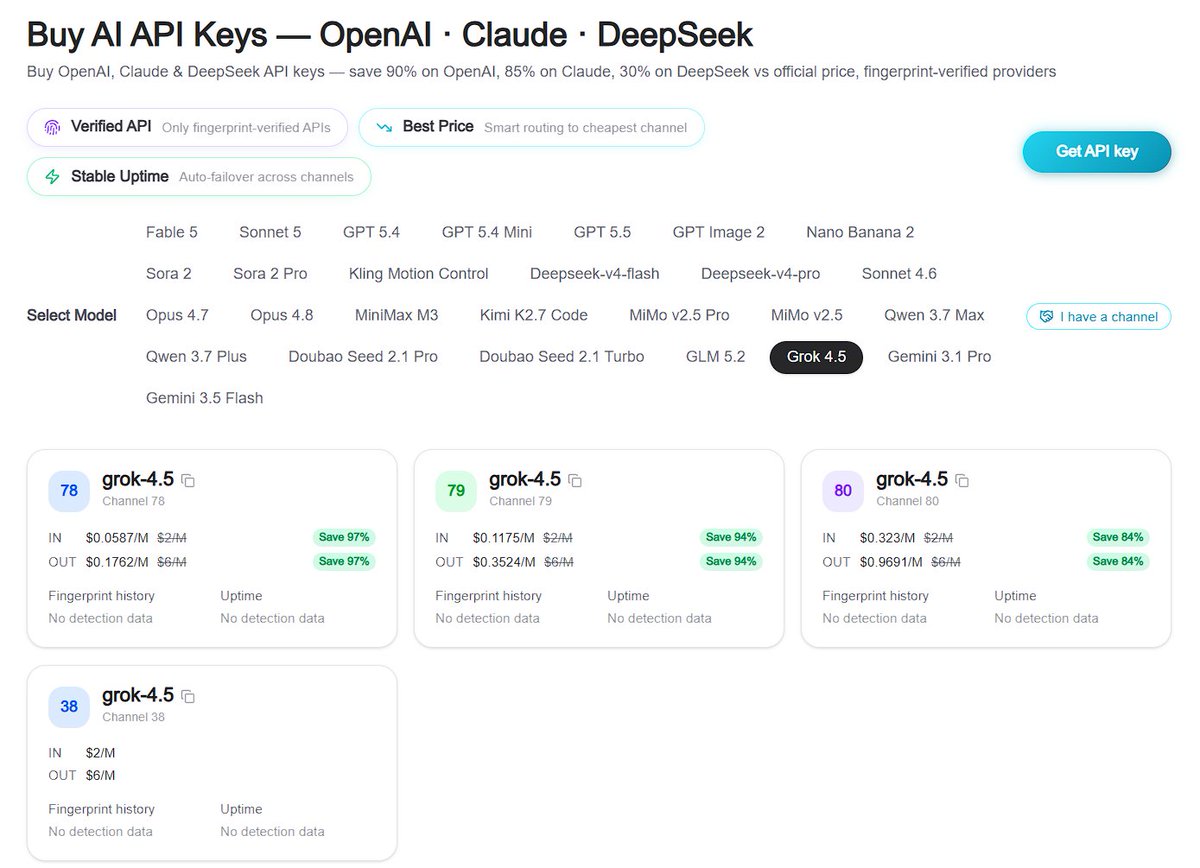The height and width of the screenshot is (868, 1200).
Task: Switch to the GPT 5.5 model
Action: [602, 232]
